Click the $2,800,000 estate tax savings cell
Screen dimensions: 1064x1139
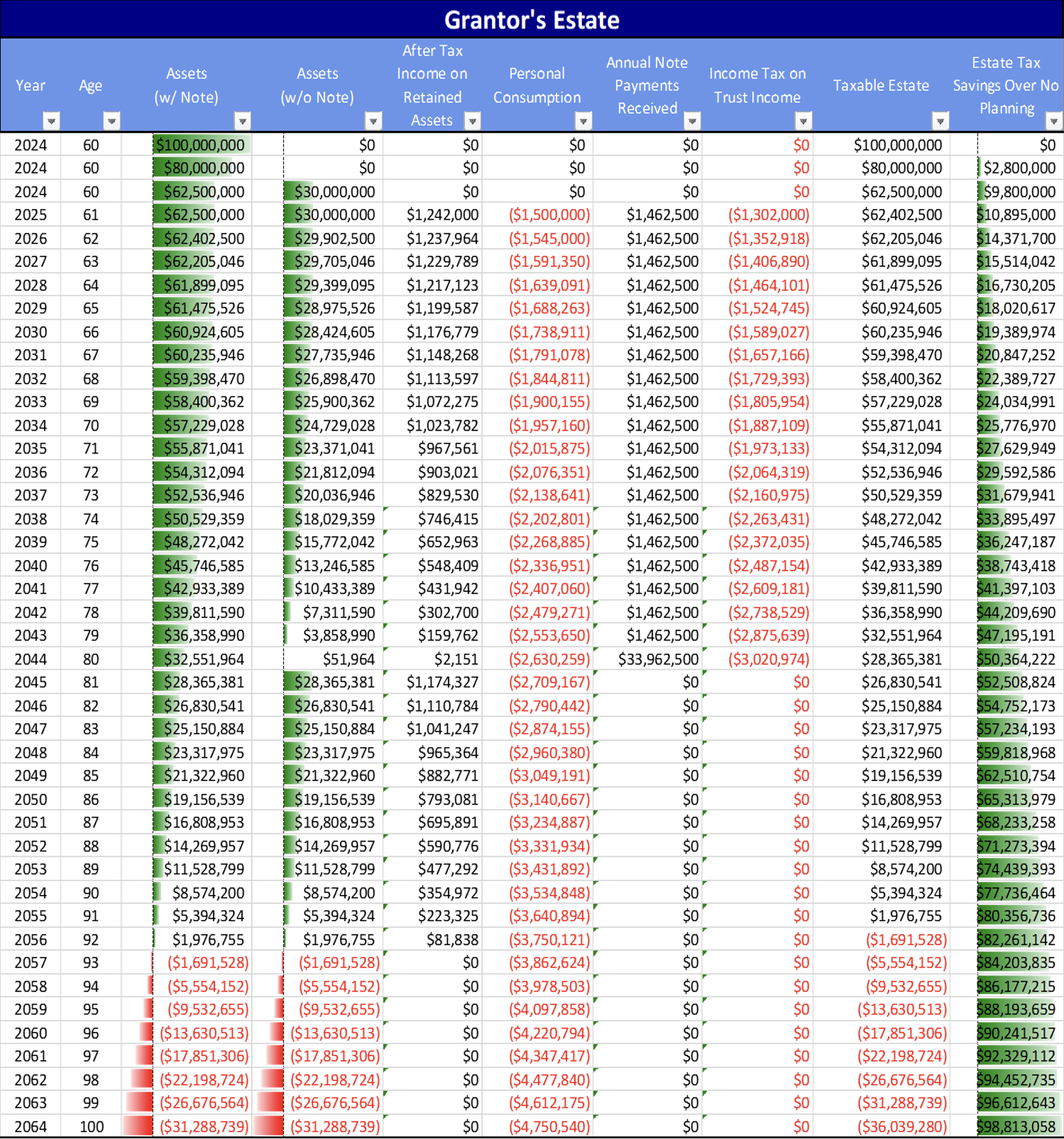[x=1007, y=168]
